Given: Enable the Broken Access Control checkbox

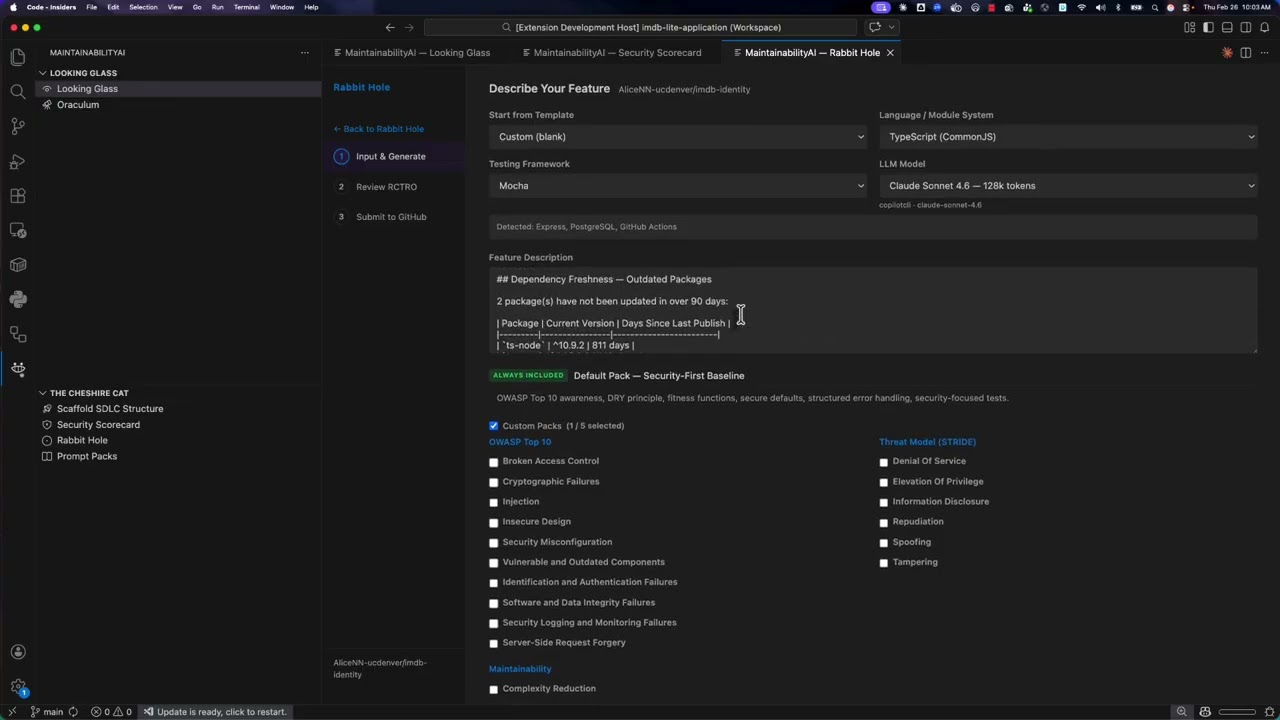Looking at the screenshot, I should 493,462.
